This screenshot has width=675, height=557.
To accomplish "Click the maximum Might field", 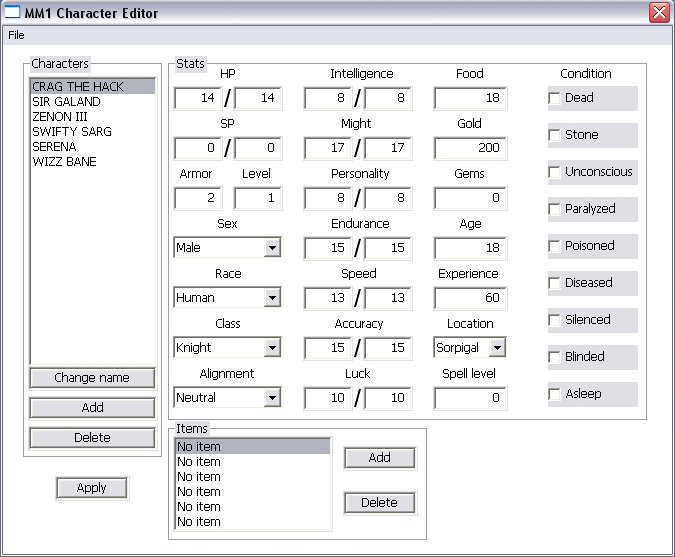I will coord(388,148).
